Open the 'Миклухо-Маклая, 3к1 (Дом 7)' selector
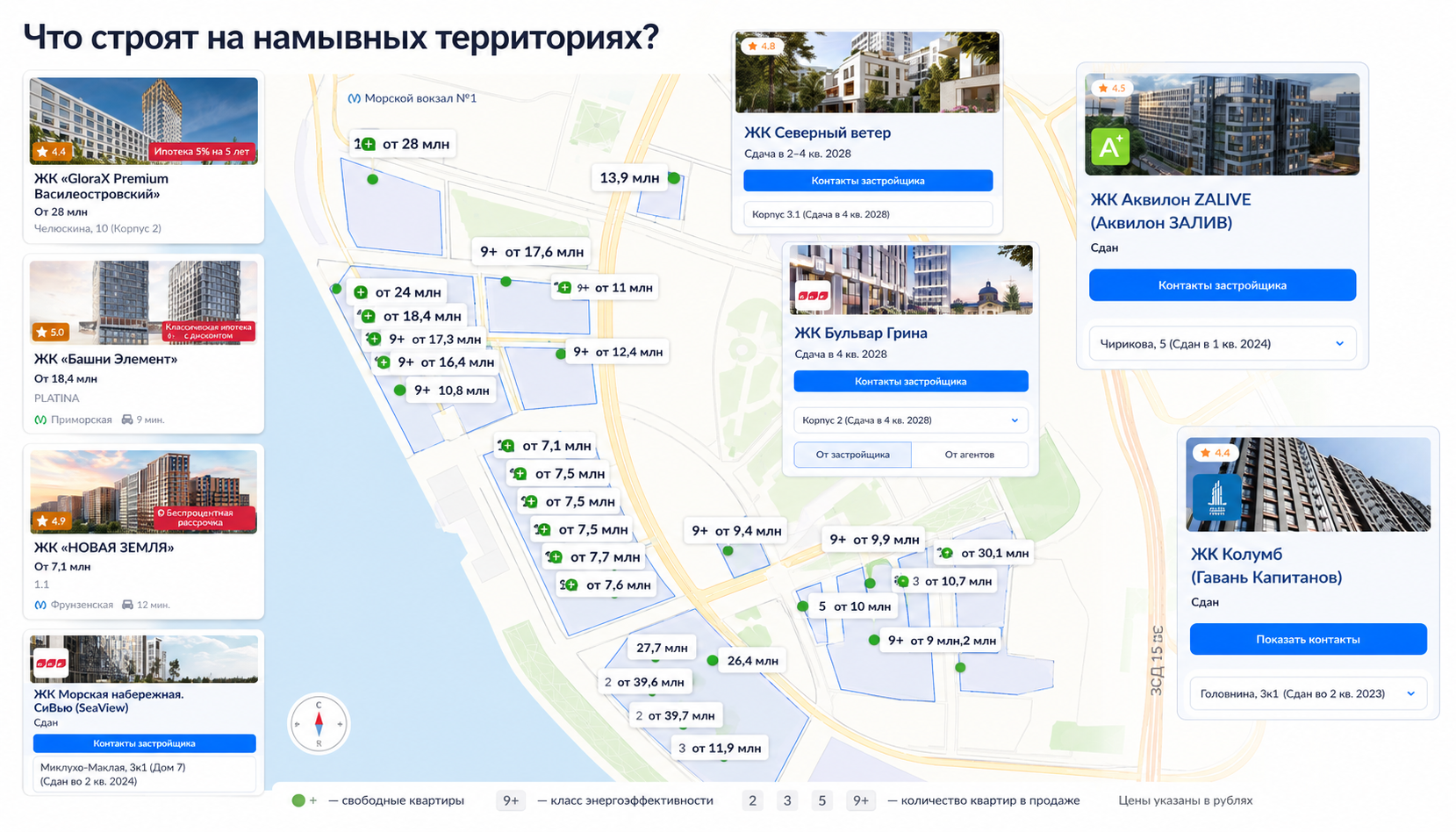Image resolution: width=1456 pixels, height=832 pixels. [144, 774]
